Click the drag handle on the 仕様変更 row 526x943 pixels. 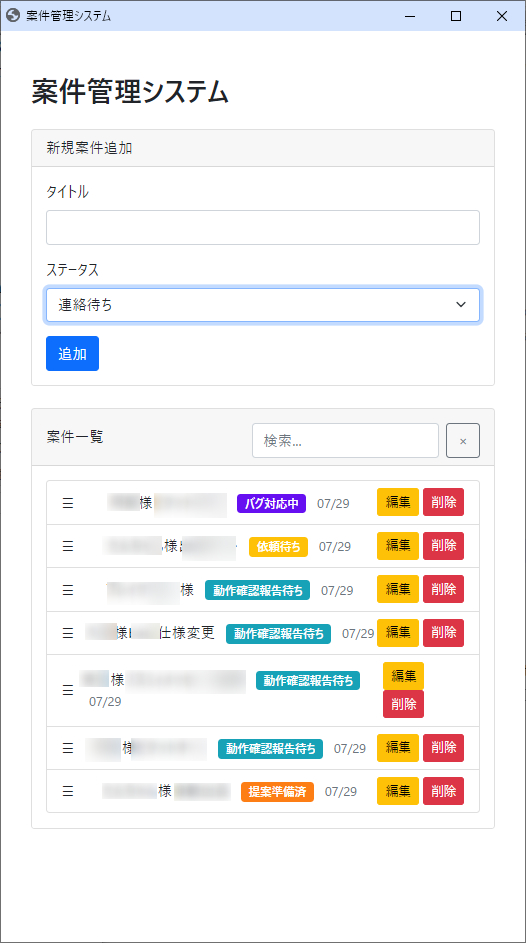[x=68, y=633]
